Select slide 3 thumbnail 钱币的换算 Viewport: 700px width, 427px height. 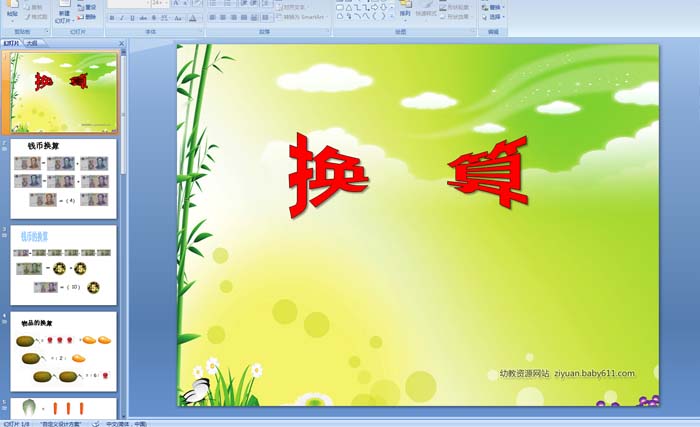pos(63,265)
